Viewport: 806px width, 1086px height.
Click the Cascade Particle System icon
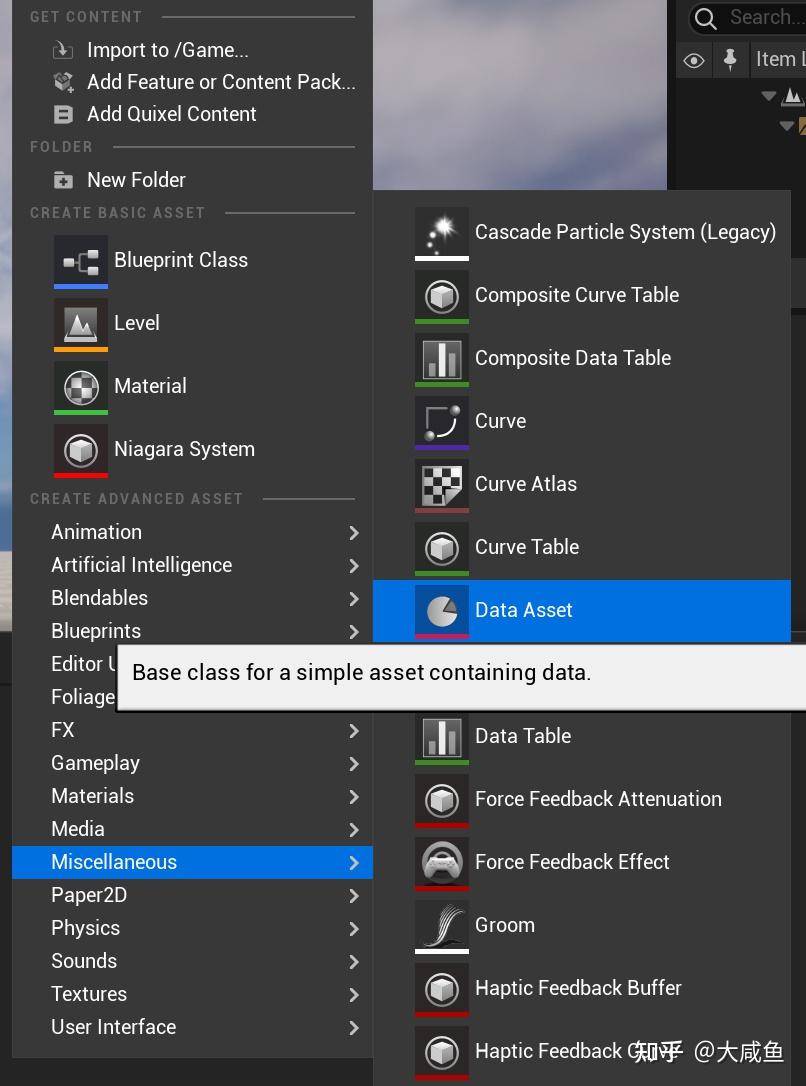[442, 233]
